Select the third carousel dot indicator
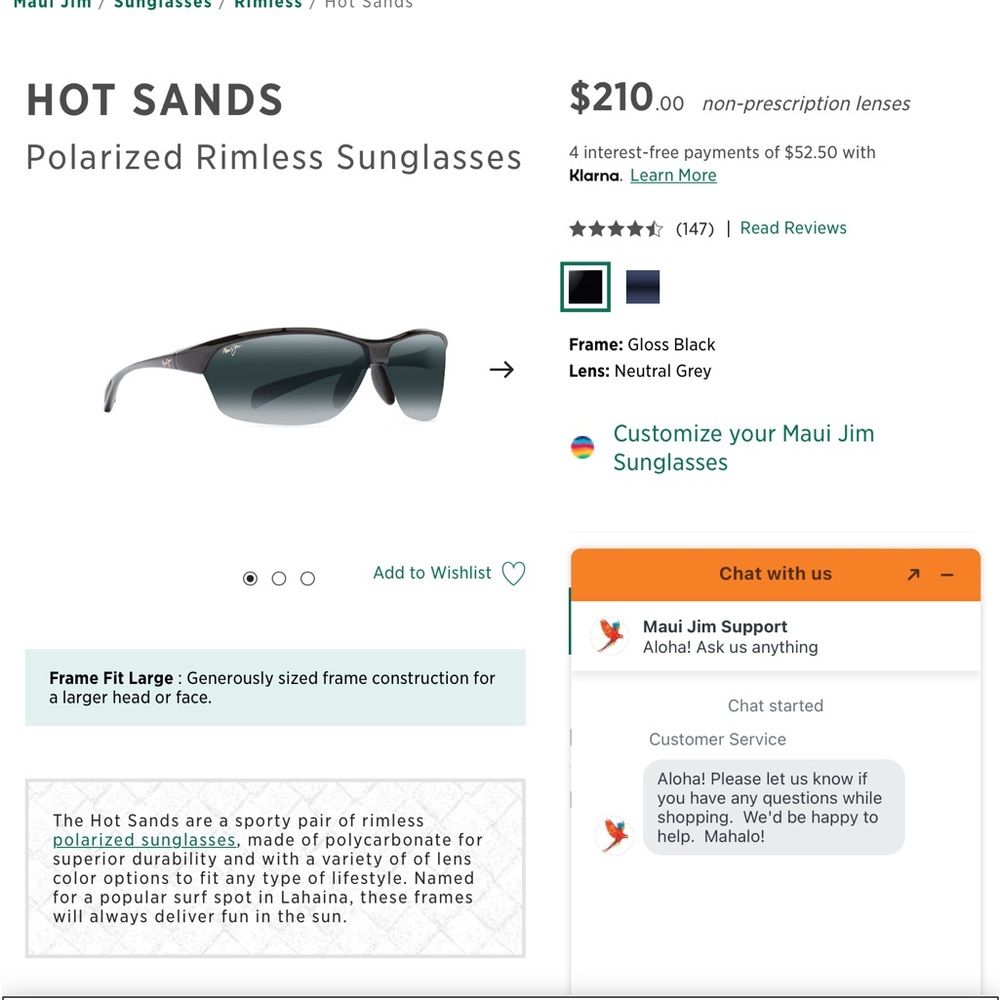 point(307,578)
